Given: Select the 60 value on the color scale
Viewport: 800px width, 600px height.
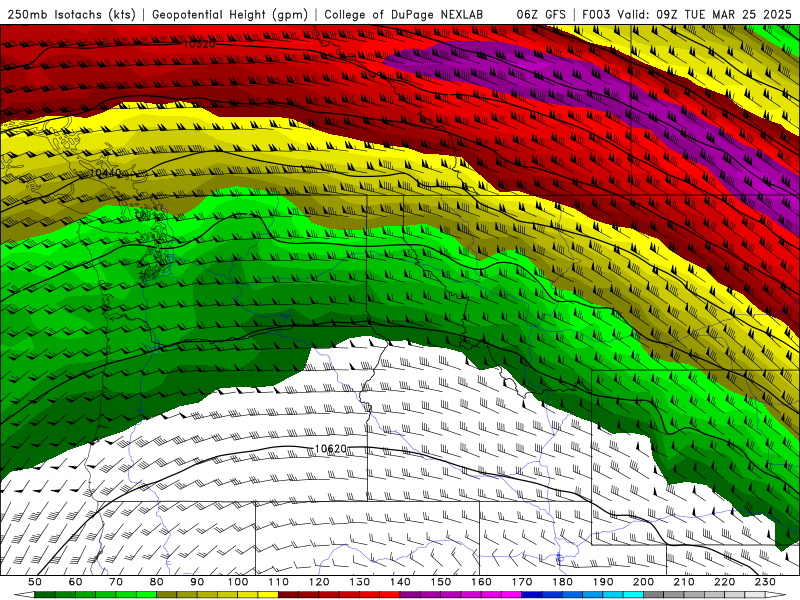Looking at the screenshot, I should [75, 582].
